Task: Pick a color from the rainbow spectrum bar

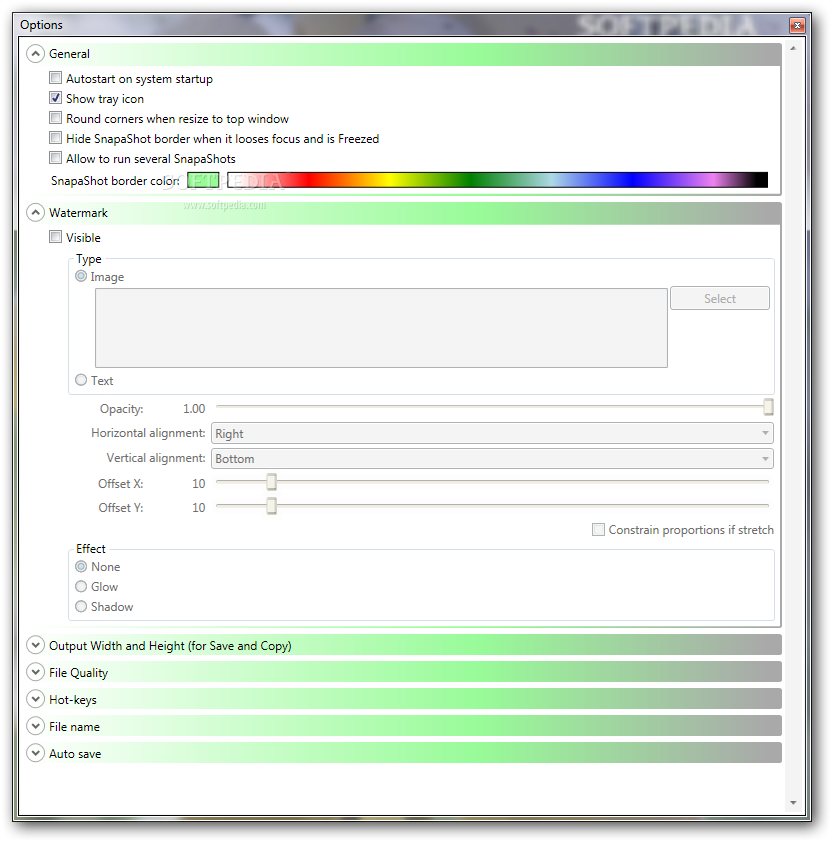Action: [497, 180]
